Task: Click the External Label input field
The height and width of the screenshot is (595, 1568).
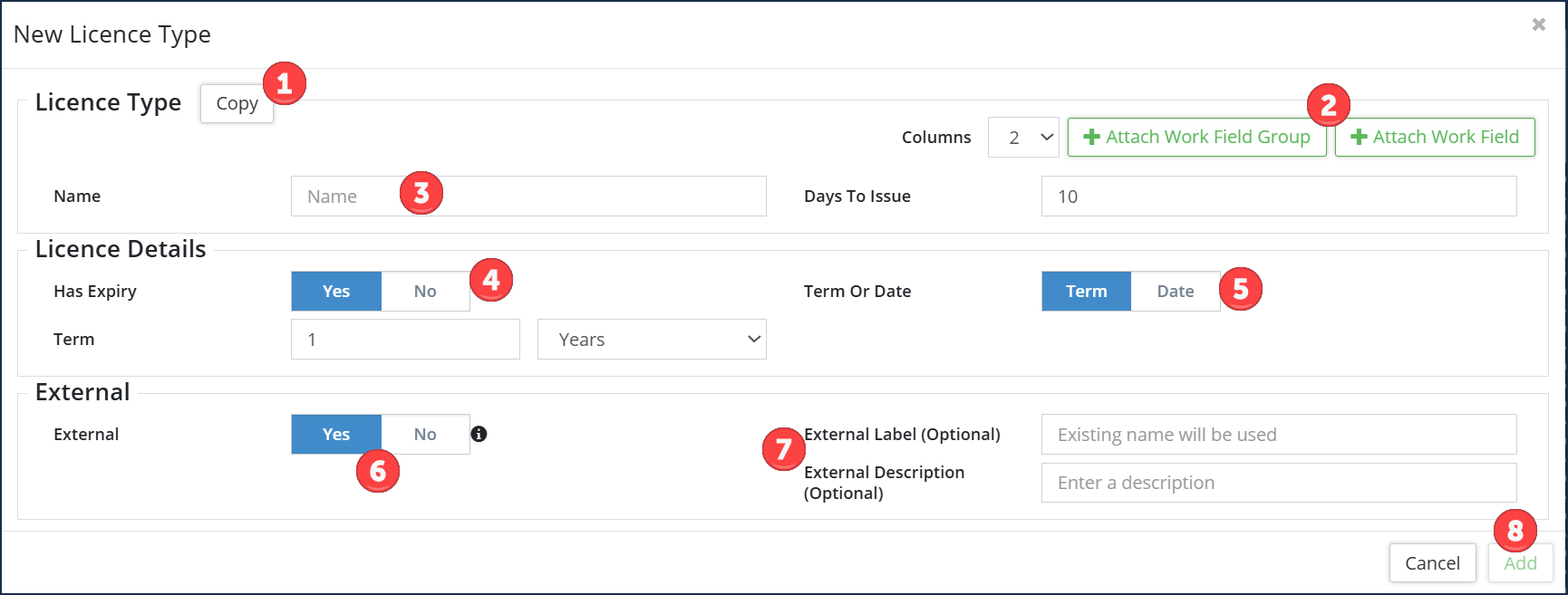Action: tap(1279, 434)
